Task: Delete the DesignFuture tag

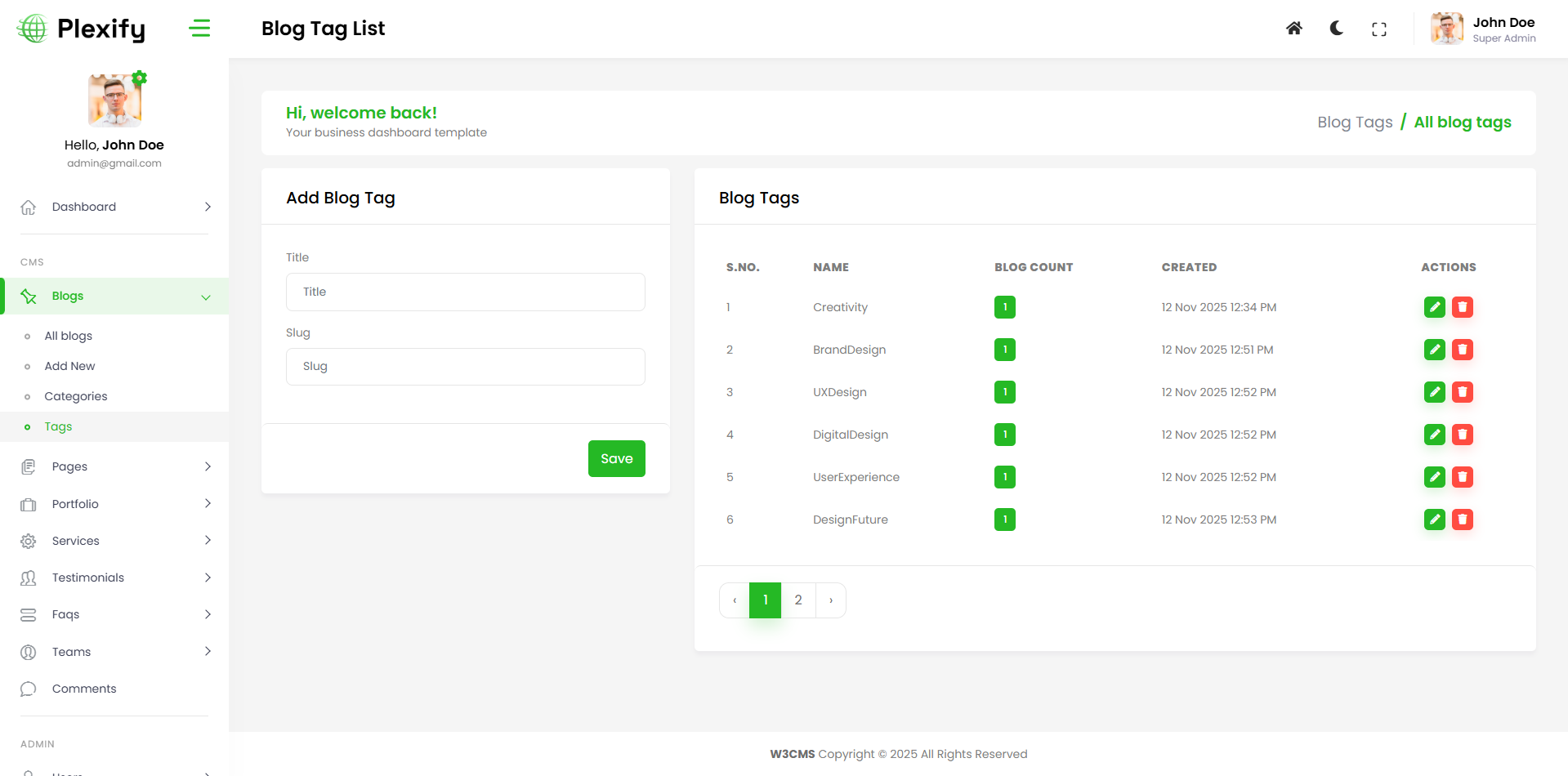Action: 1463,520
